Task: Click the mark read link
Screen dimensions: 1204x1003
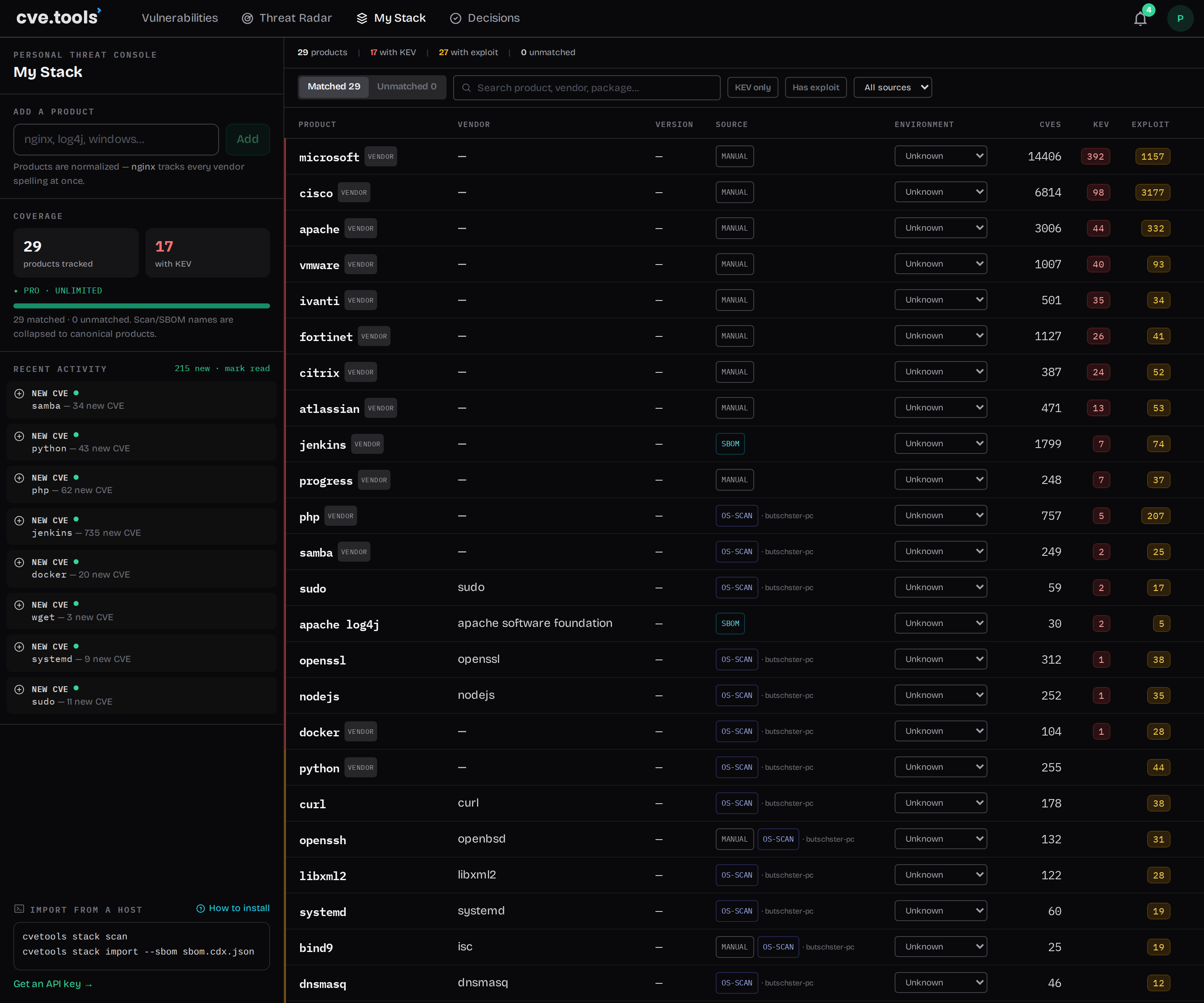Action: pos(247,369)
